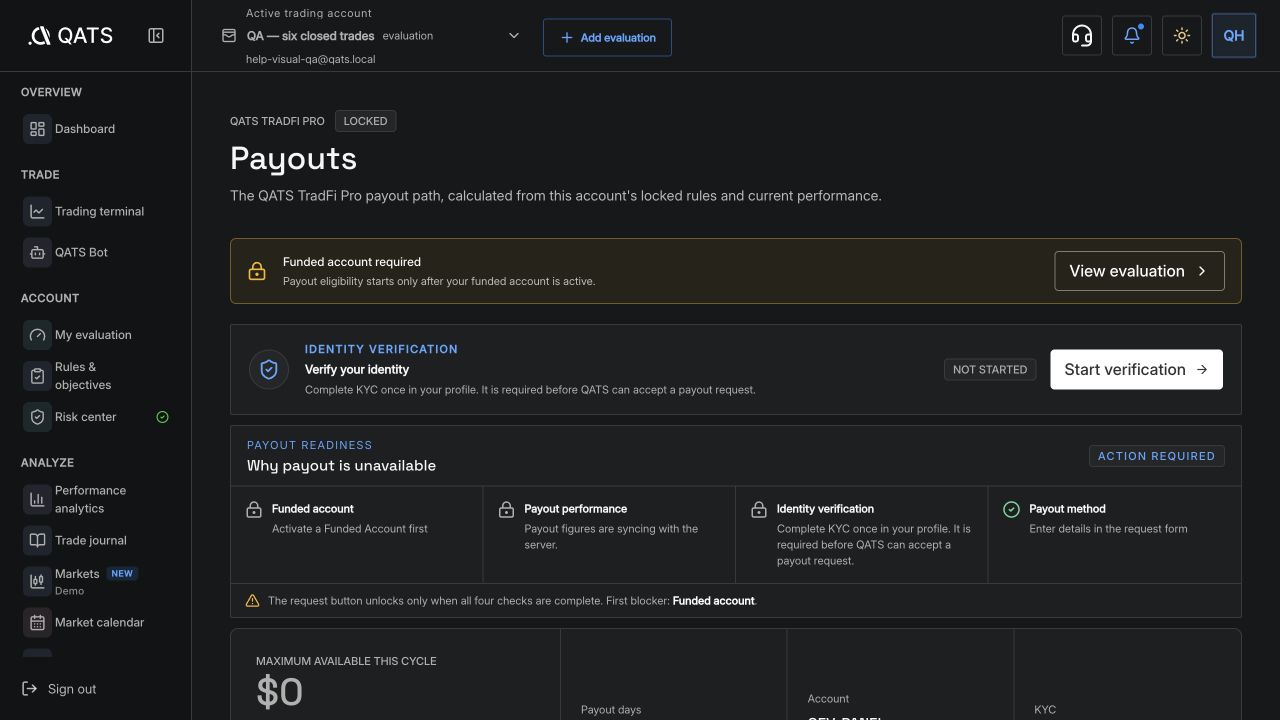Image resolution: width=1280 pixels, height=720 pixels.
Task: Expand active trading account dropdown
Action: coord(514,36)
